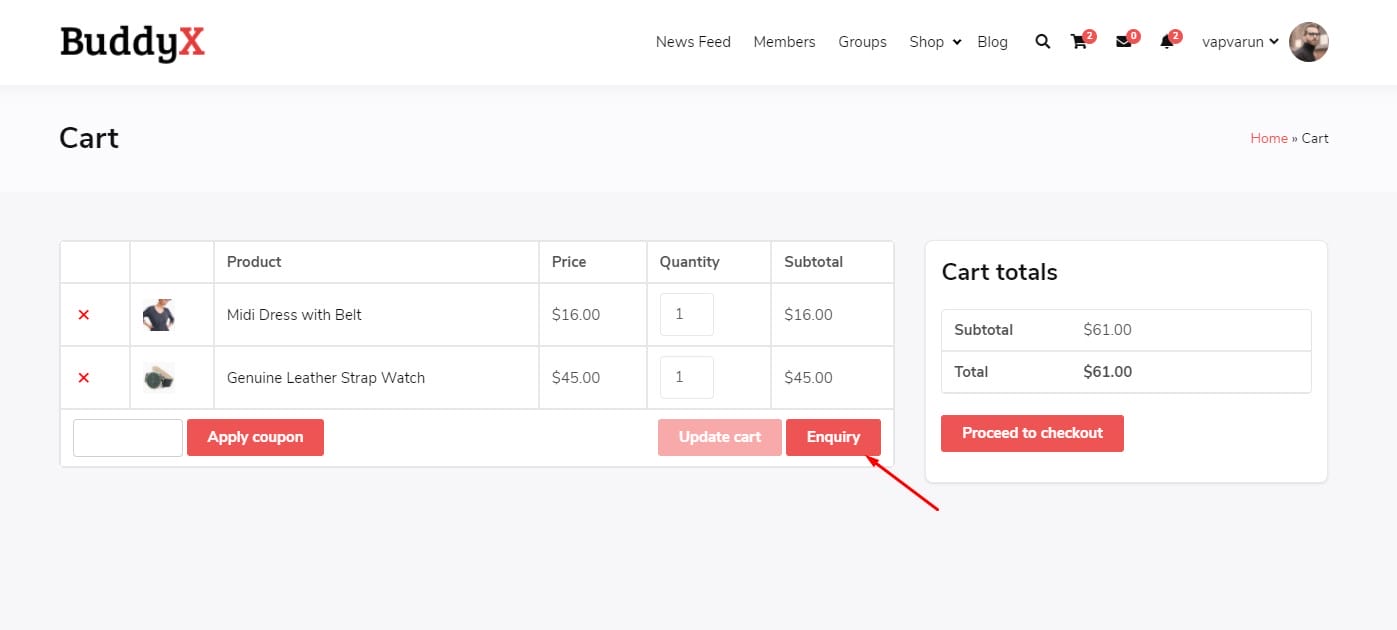Click the coupon code input field
The height and width of the screenshot is (630, 1397).
(128, 438)
